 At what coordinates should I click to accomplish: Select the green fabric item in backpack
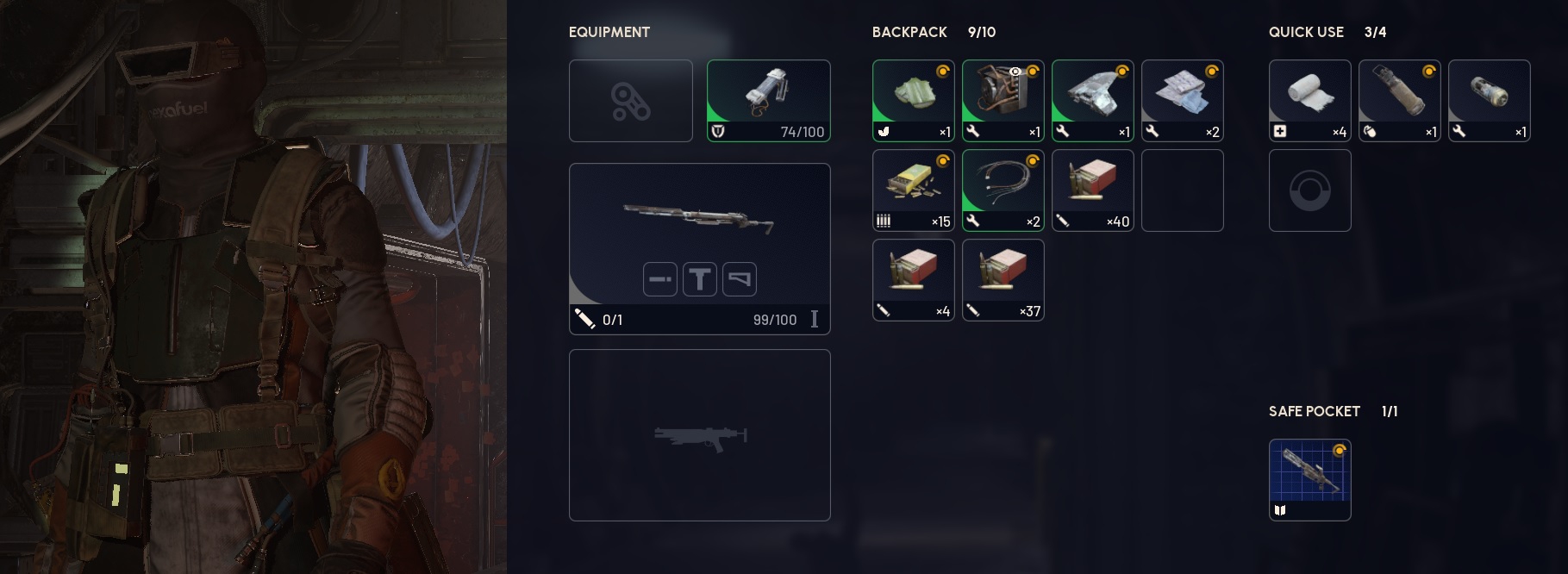(x=913, y=101)
